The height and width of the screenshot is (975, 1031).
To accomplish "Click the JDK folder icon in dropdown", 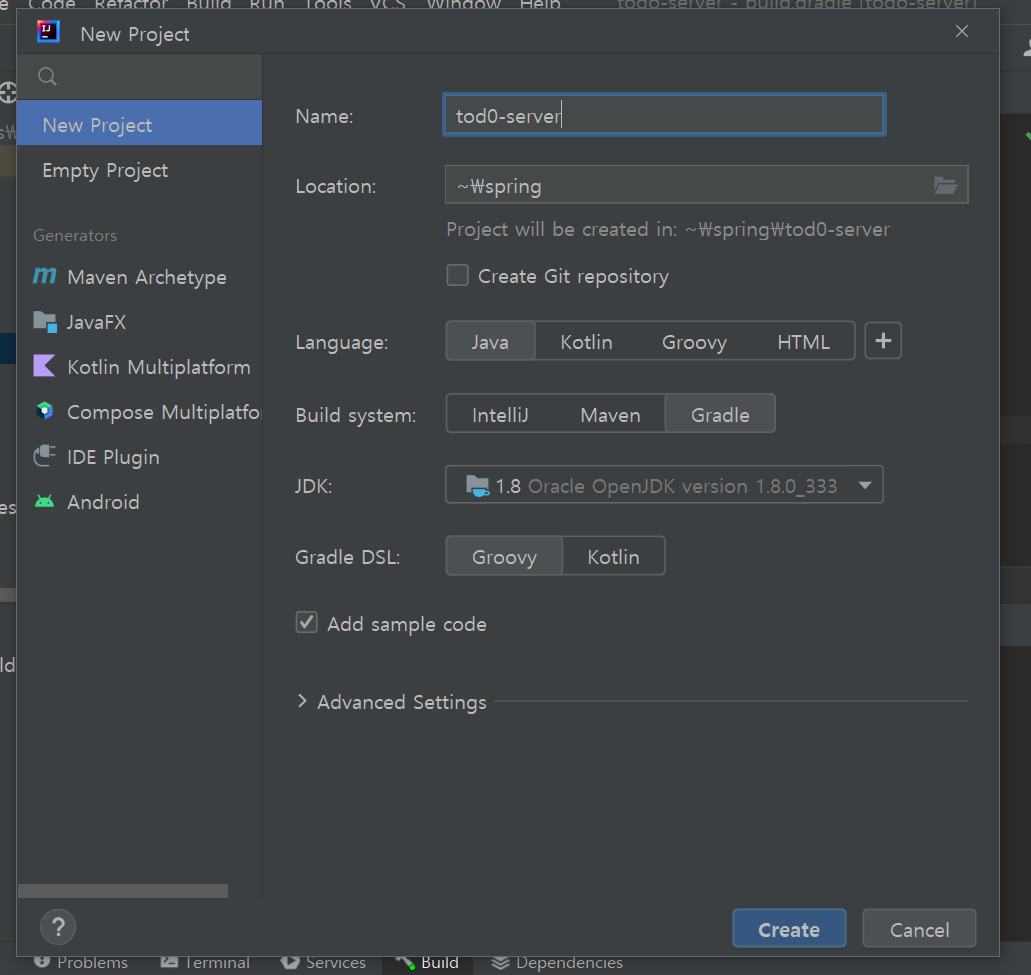I will point(477,486).
